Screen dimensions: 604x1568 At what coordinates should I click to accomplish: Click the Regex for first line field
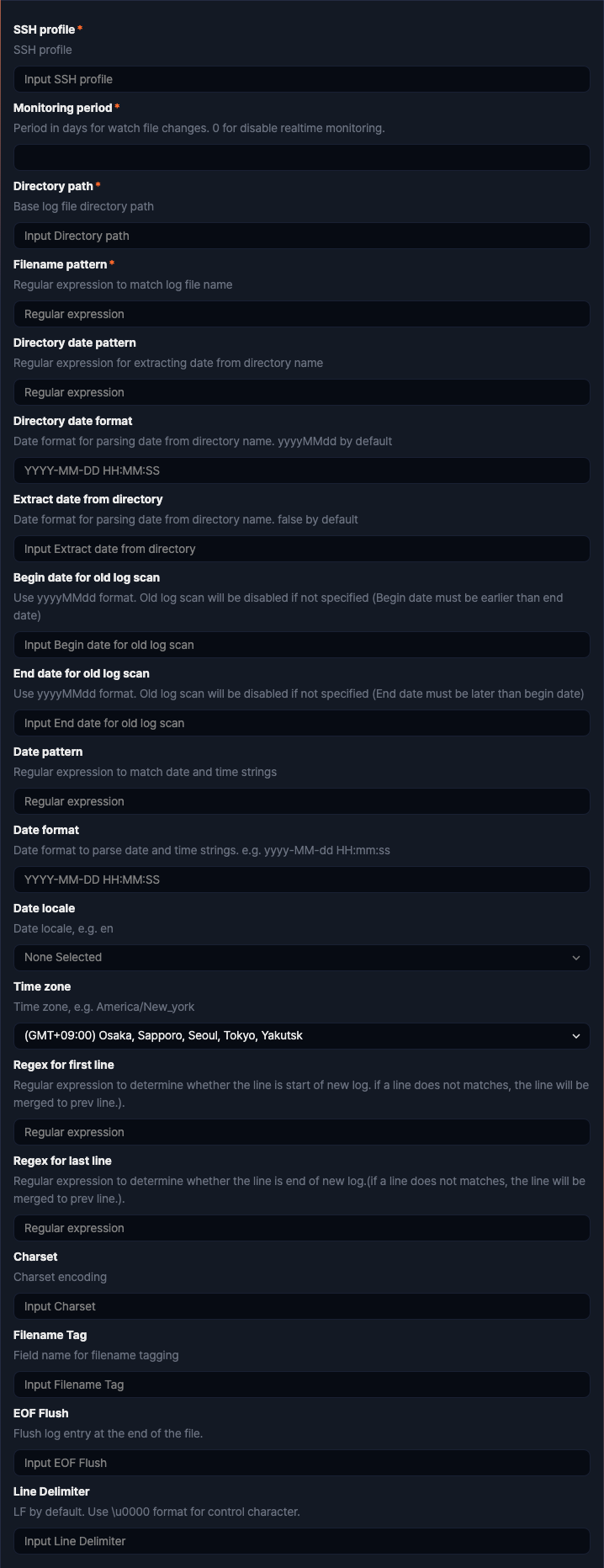point(302,1132)
